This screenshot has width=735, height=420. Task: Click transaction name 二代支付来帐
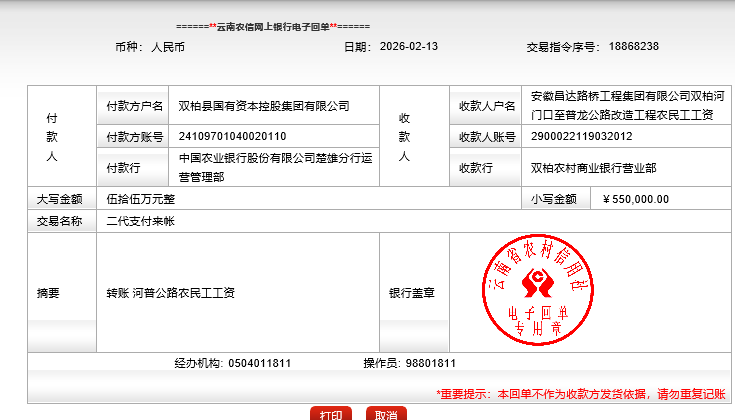[140, 221]
